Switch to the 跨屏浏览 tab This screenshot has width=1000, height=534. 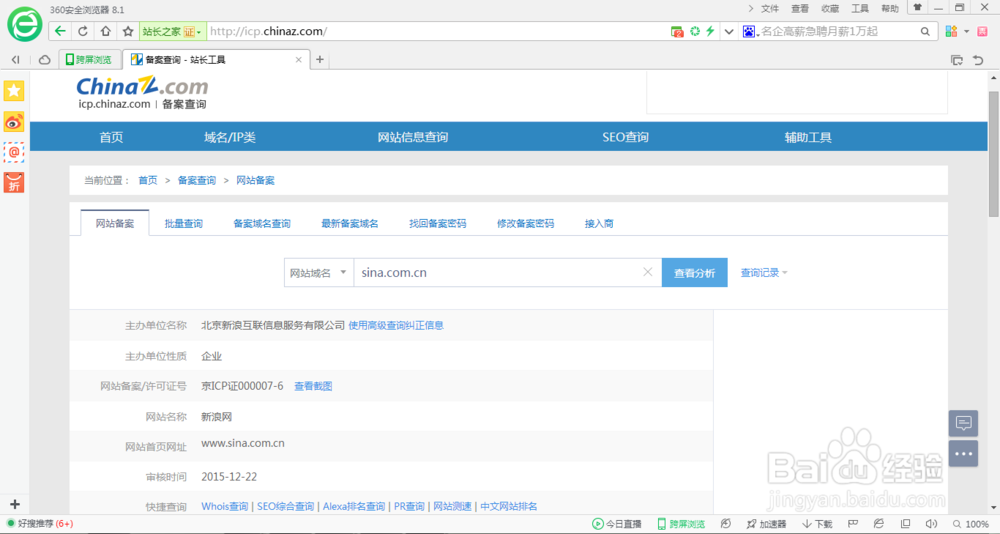tap(89, 59)
